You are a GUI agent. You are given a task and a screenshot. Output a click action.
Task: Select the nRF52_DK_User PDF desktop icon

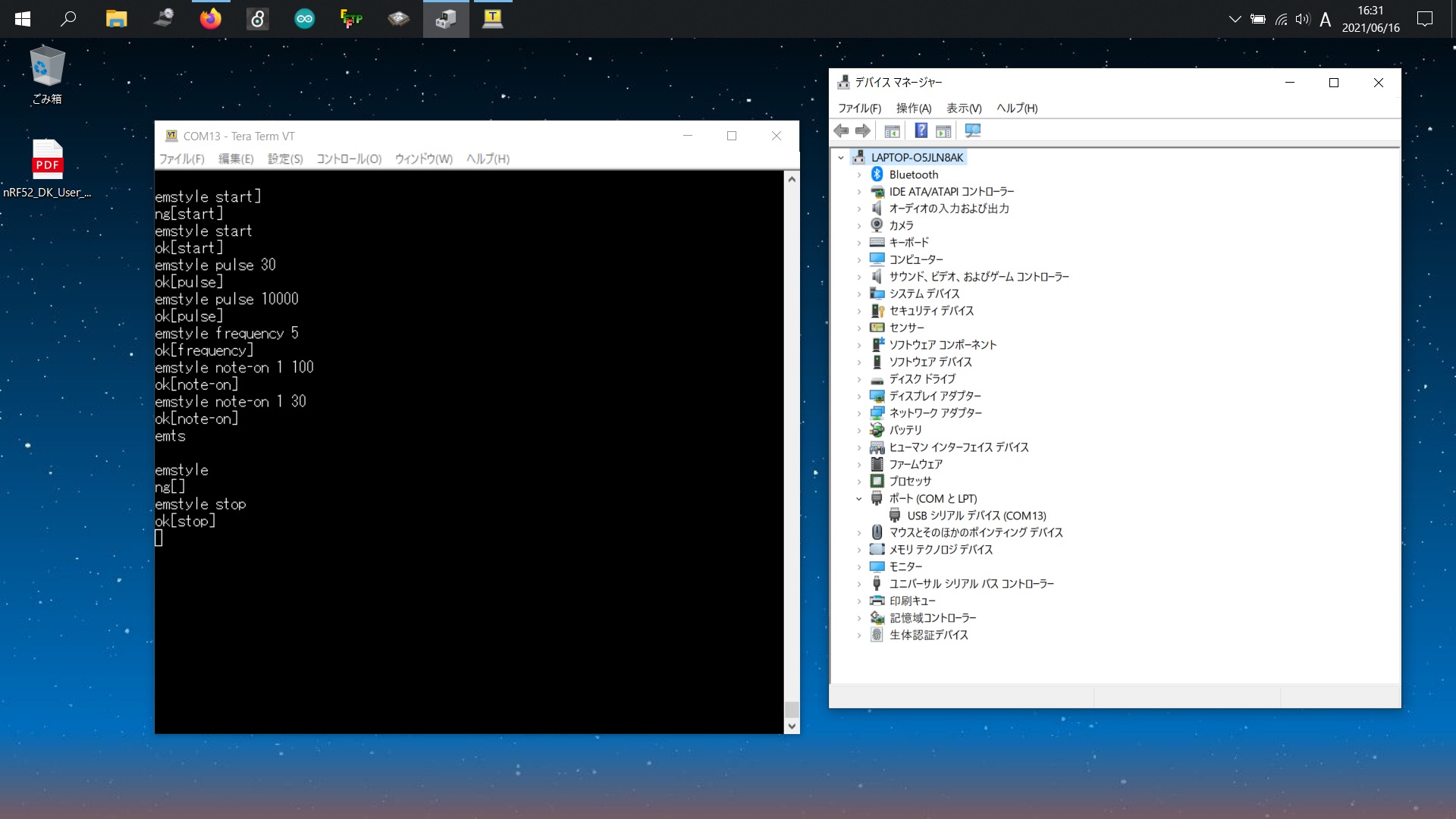click(x=47, y=168)
